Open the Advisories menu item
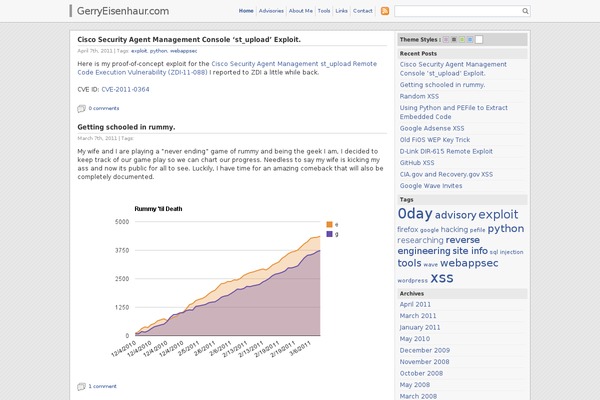Screen dimensions: 600x400 (271, 11)
